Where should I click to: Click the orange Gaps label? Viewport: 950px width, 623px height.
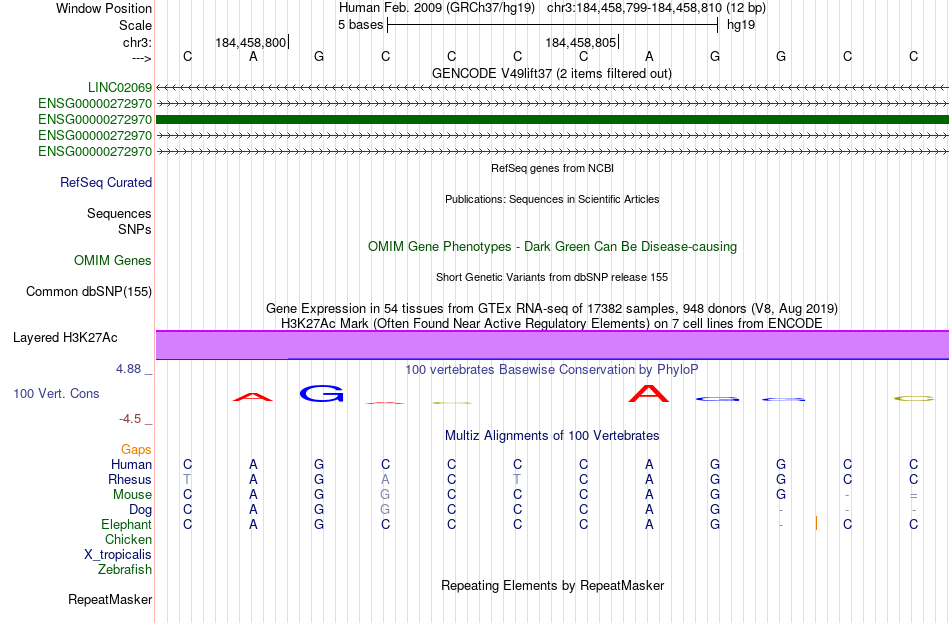136,450
